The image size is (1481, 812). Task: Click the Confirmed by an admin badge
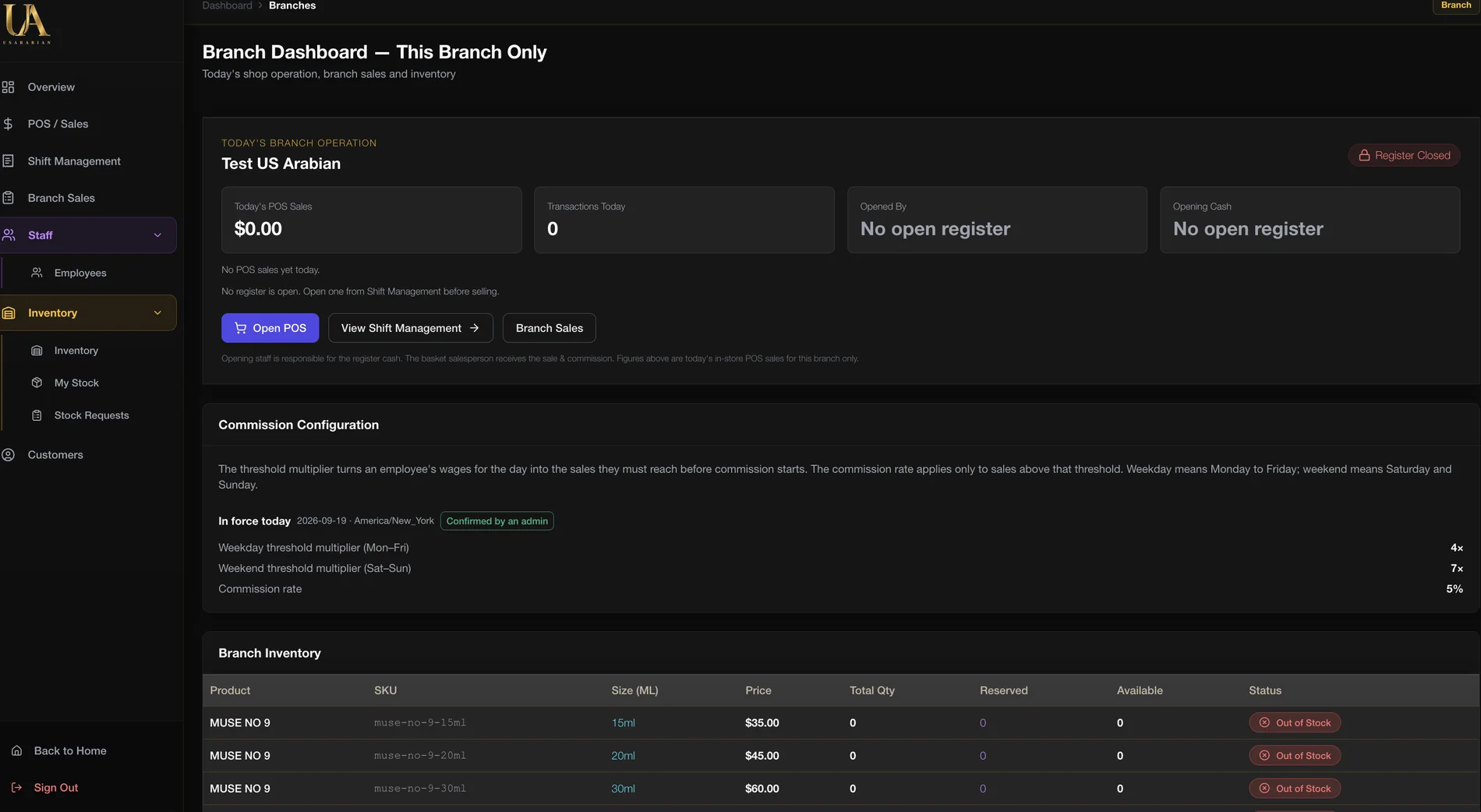[497, 521]
